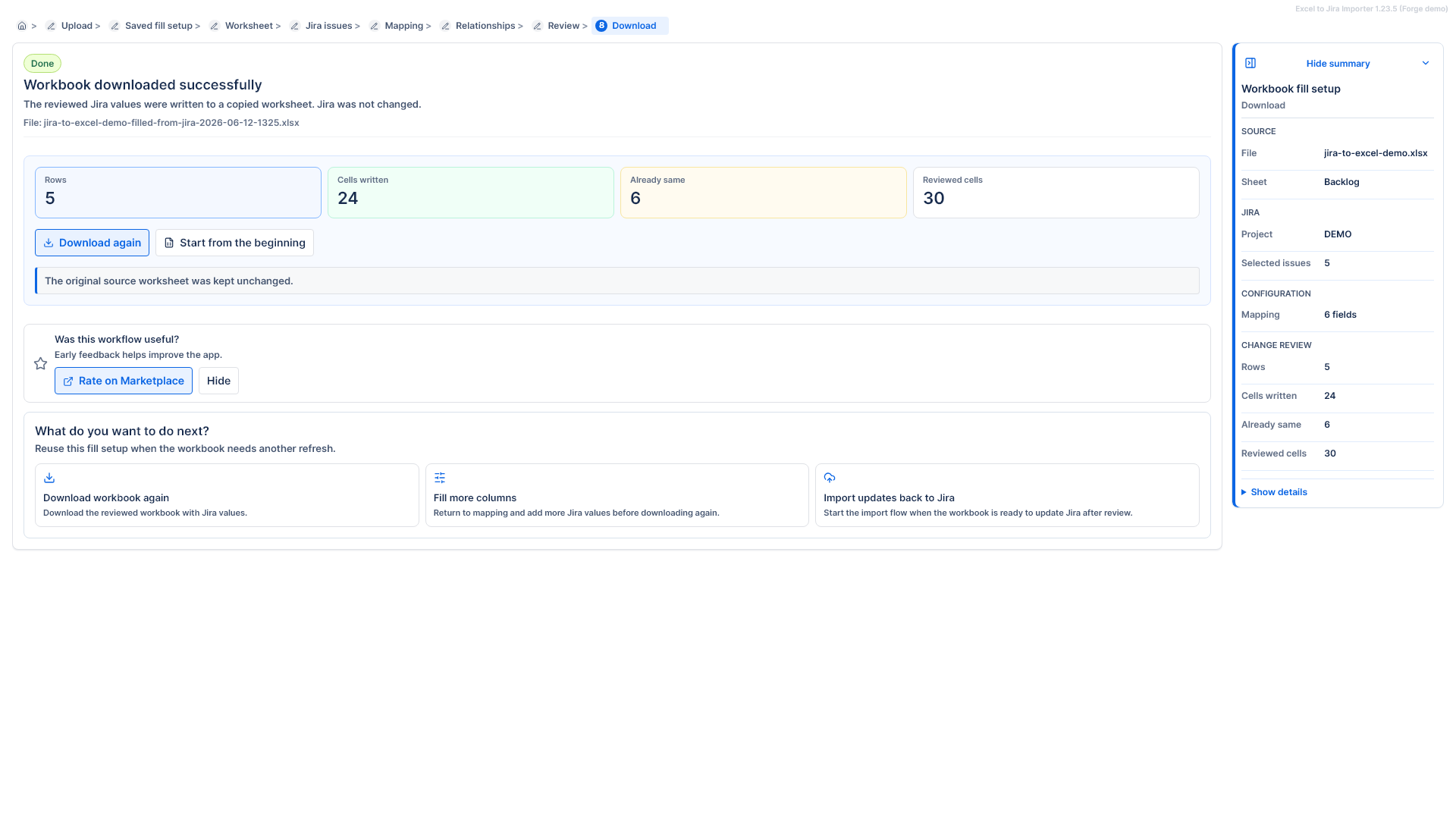Viewport: 1456px width, 819px height.
Task: Go back to the Worksheet step
Action: pyautogui.click(x=249, y=26)
